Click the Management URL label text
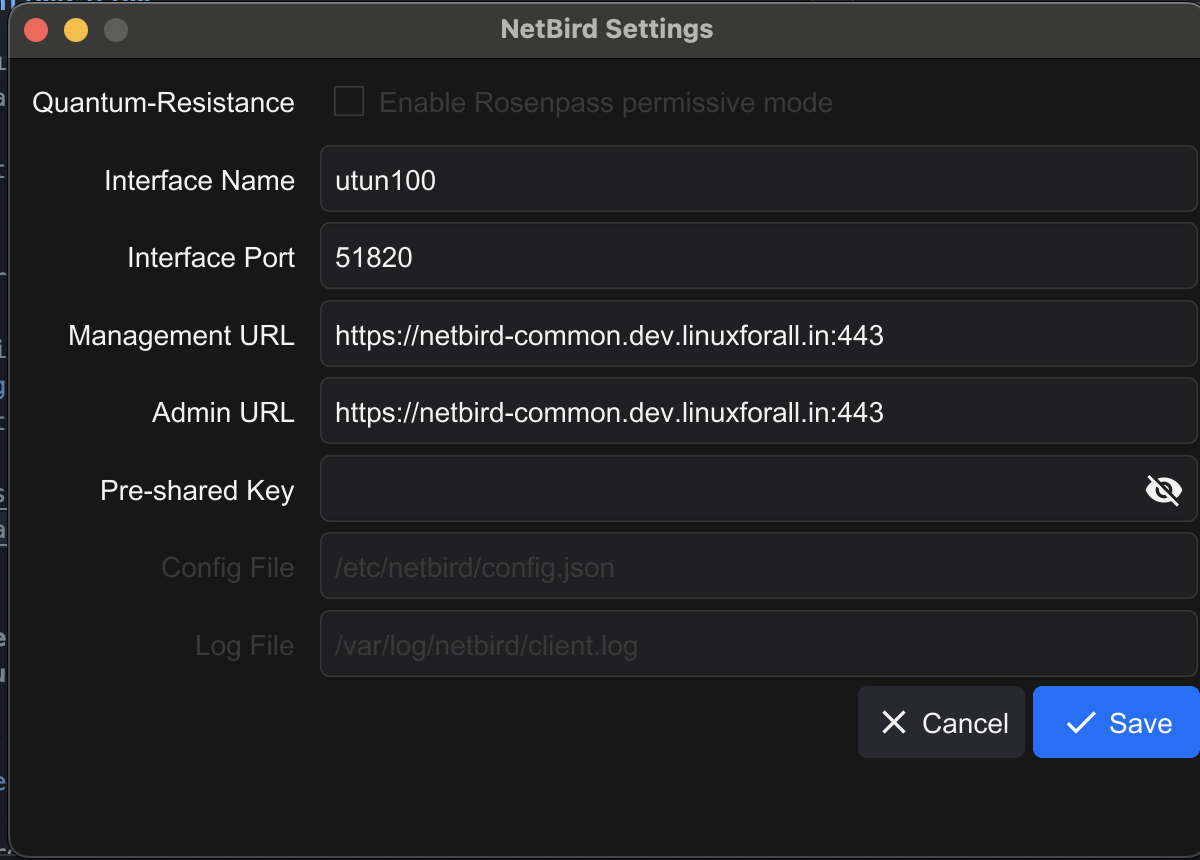Image resolution: width=1200 pixels, height=860 pixels. tap(181, 336)
